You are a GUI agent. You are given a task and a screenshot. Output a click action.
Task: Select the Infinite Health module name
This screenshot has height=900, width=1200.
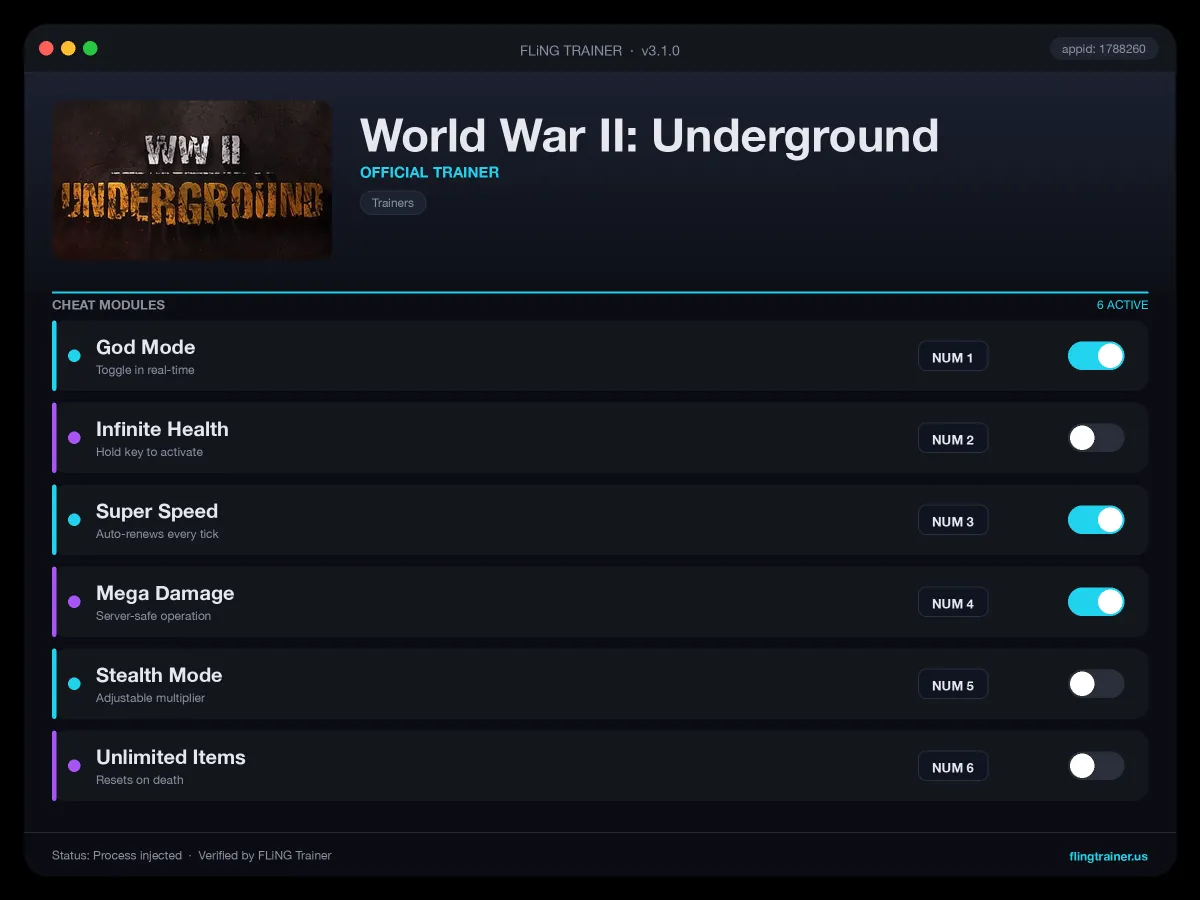(162, 429)
